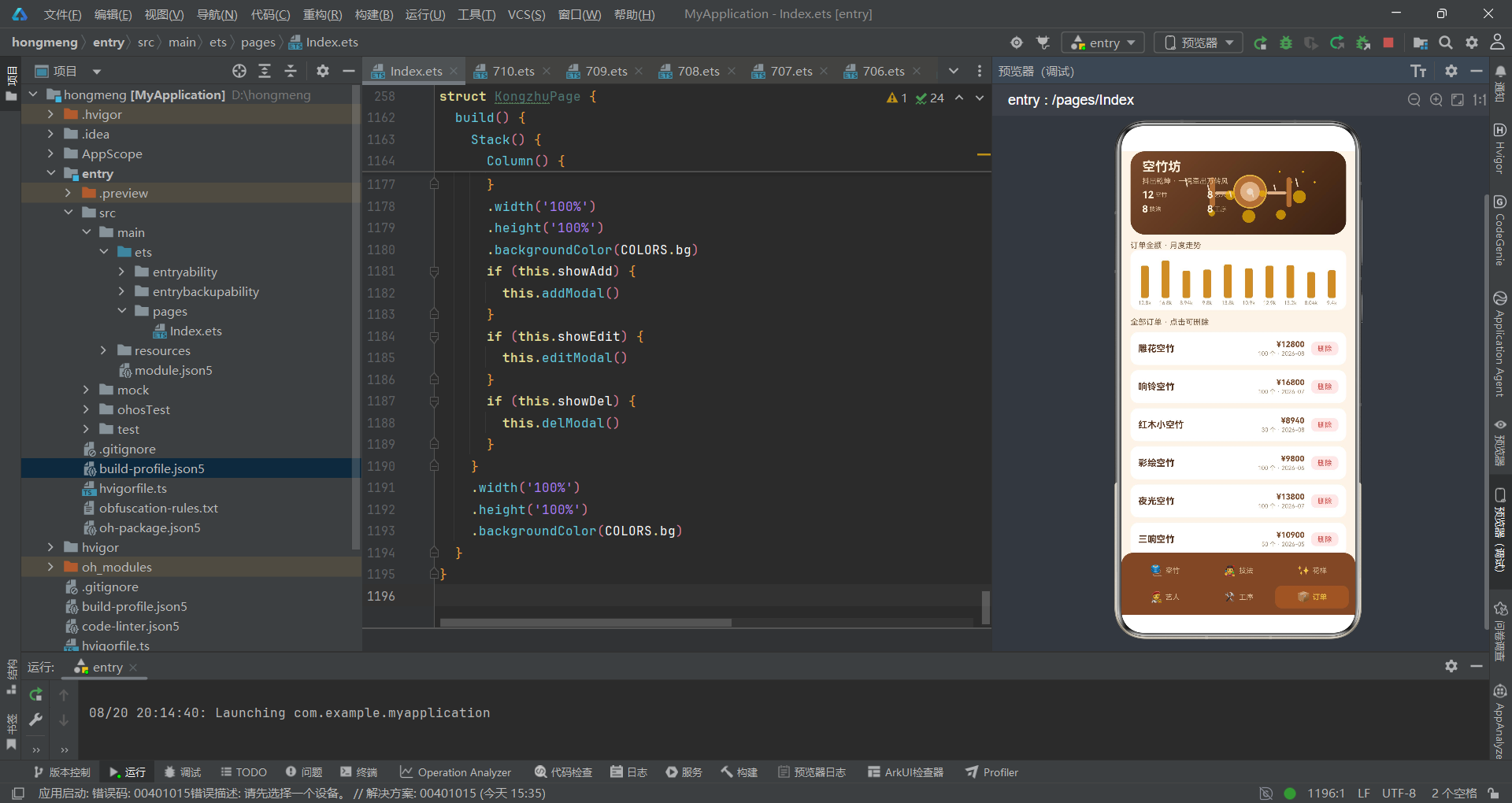The width and height of the screenshot is (1512, 803).
Task: Collapse all items in project panel
Action: pos(291,71)
